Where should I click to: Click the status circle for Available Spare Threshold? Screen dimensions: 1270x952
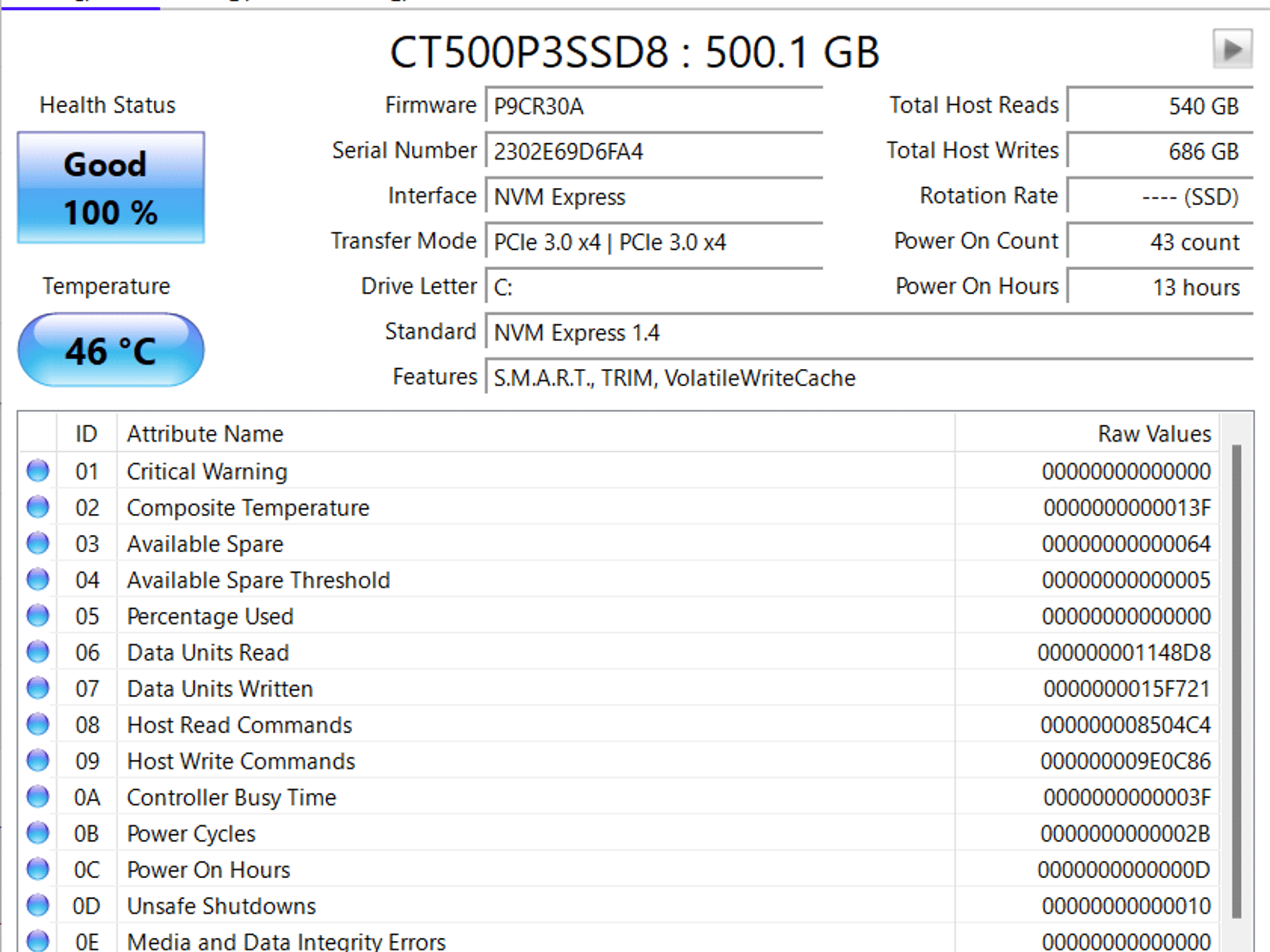[38, 580]
